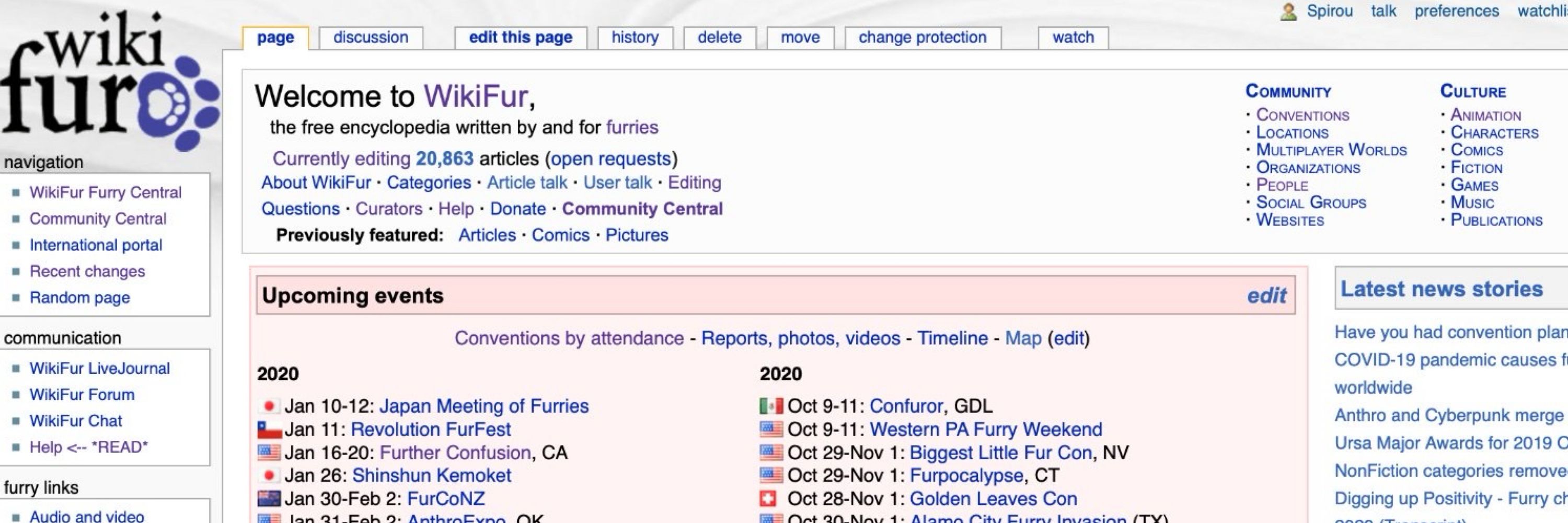1568x523 pixels.
Task: Go to a Random page
Action: [80, 298]
